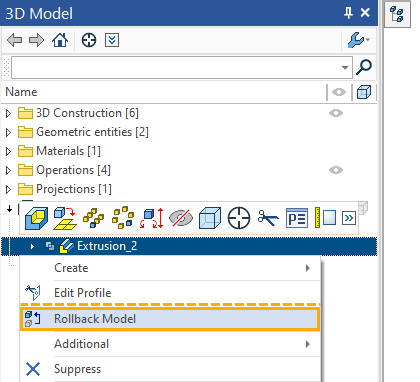420x382 pixels.
Task: Click the move/rotate cube with red arrows icon
Action: pos(152,218)
